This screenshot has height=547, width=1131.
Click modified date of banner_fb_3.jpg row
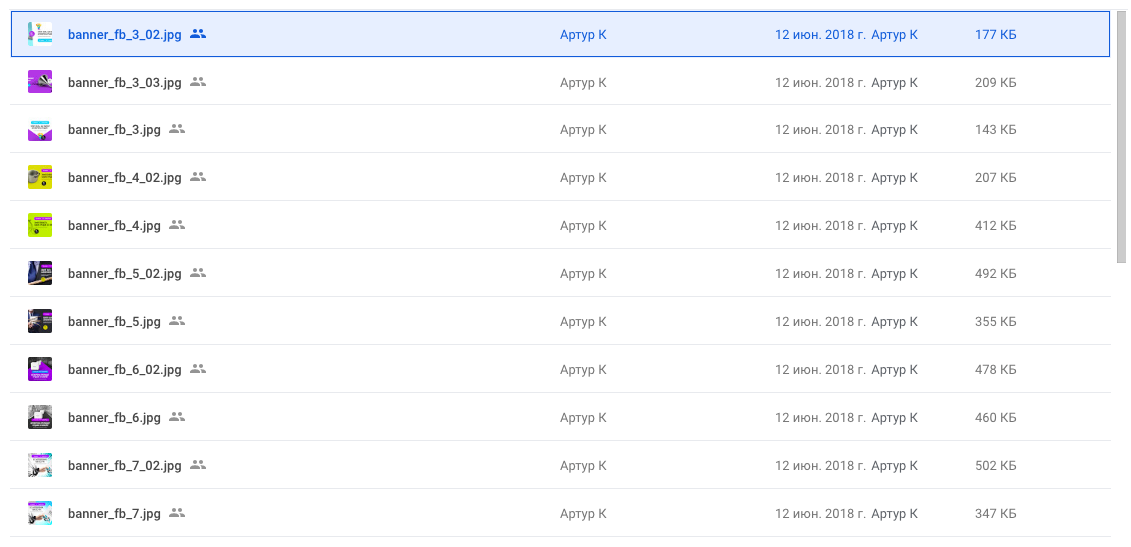pos(821,130)
